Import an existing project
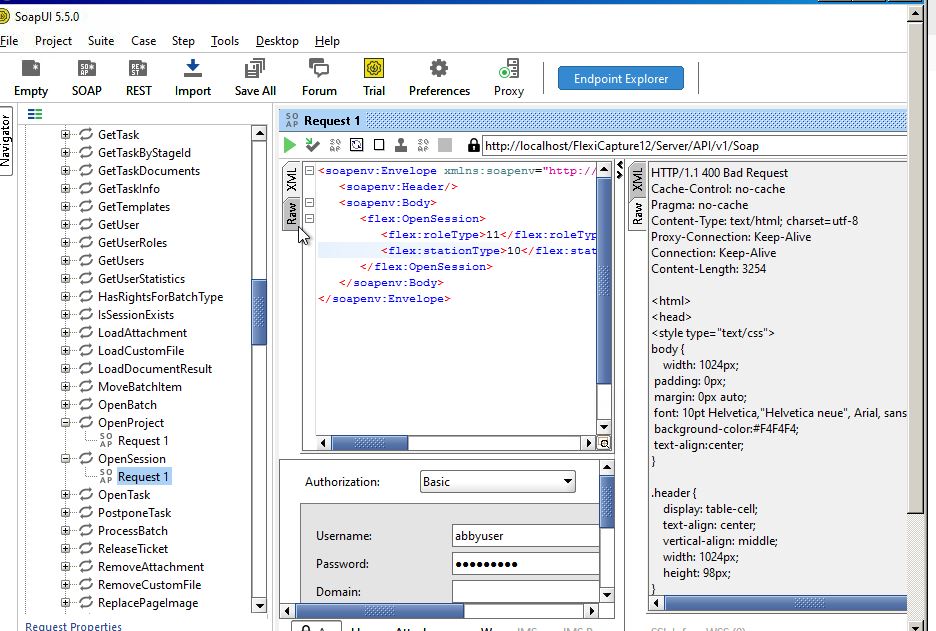Viewport: 936px width, 631px height. click(x=193, y=75)
